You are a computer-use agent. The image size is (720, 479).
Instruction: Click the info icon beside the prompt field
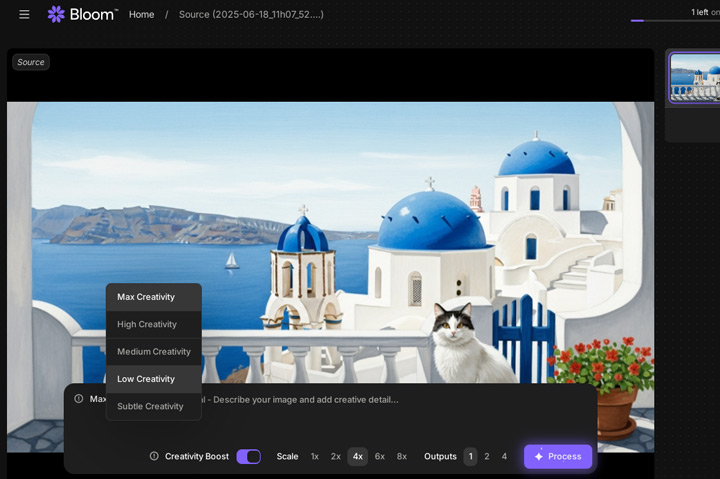point(79,399)
